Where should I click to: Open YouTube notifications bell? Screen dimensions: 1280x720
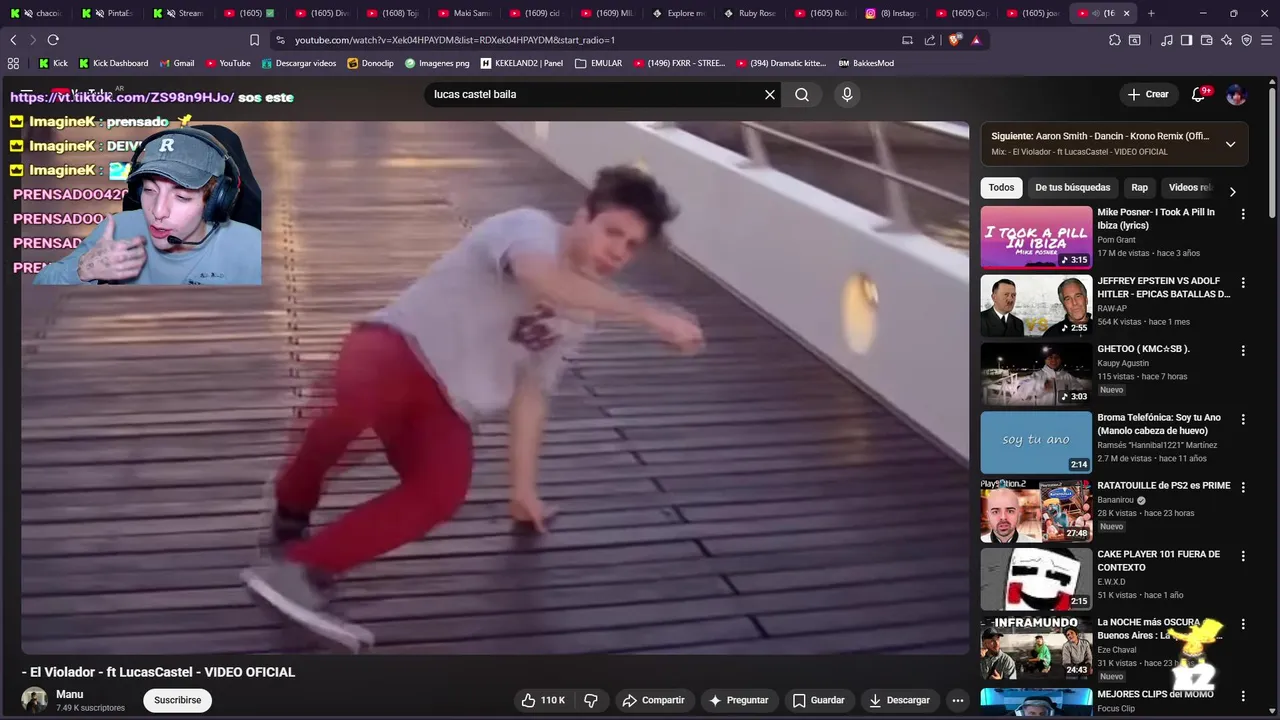[1198, 94]
